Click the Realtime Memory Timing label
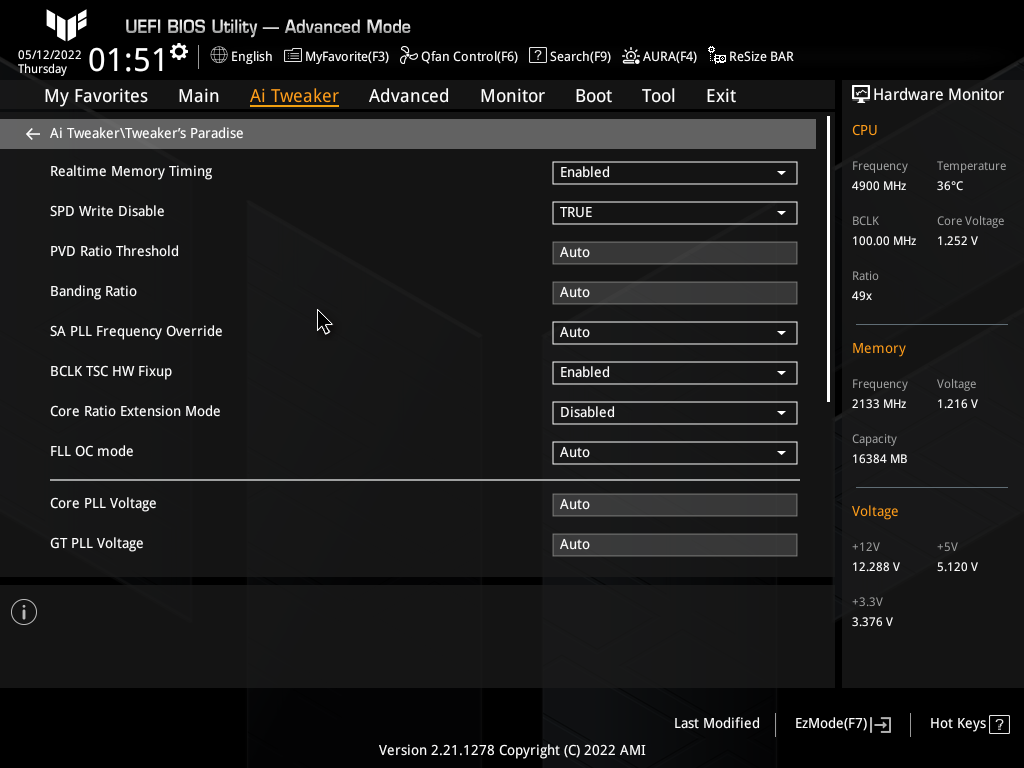 (131, 172)
